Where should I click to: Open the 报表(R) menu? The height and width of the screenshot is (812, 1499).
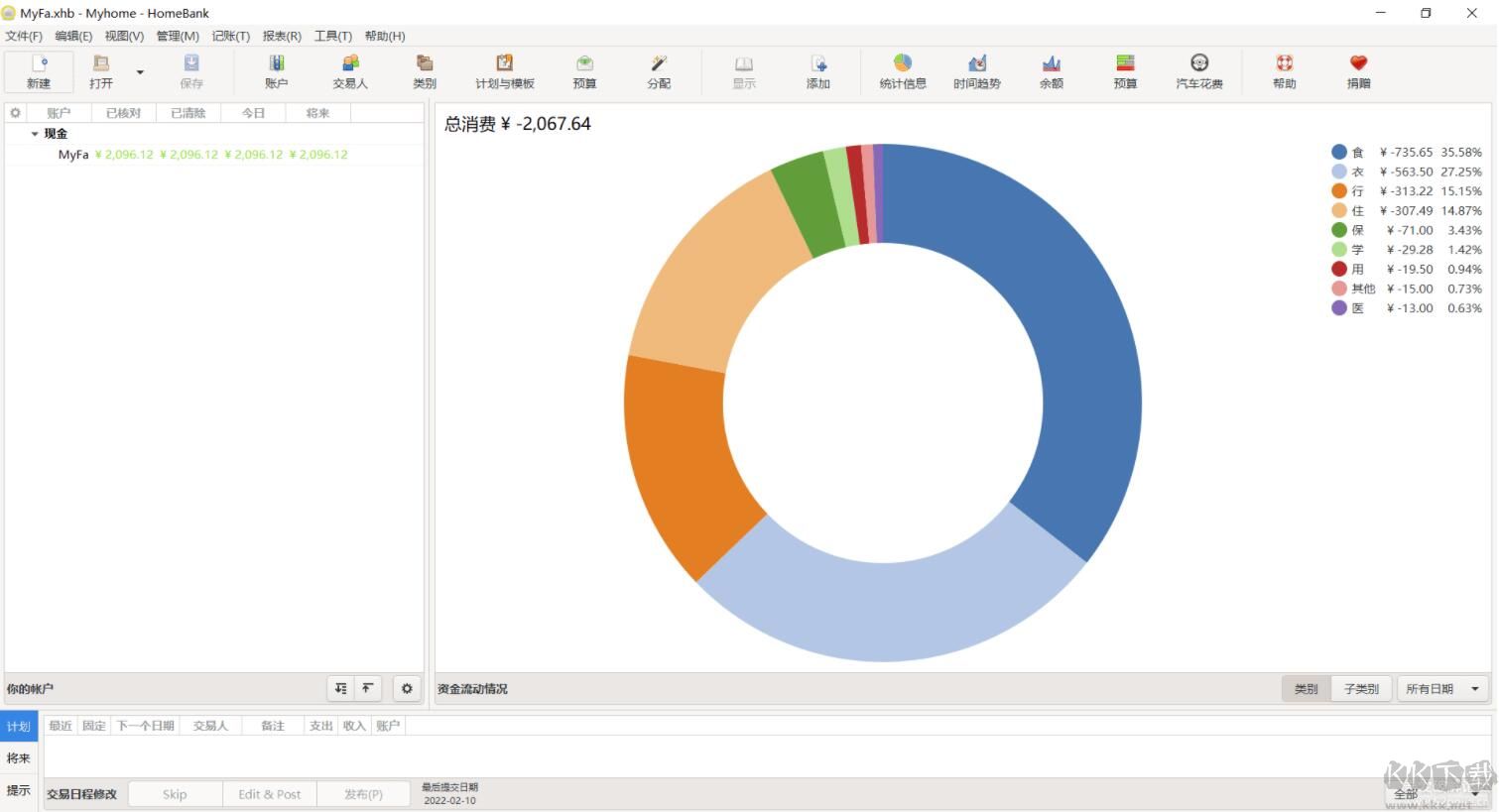282,36
